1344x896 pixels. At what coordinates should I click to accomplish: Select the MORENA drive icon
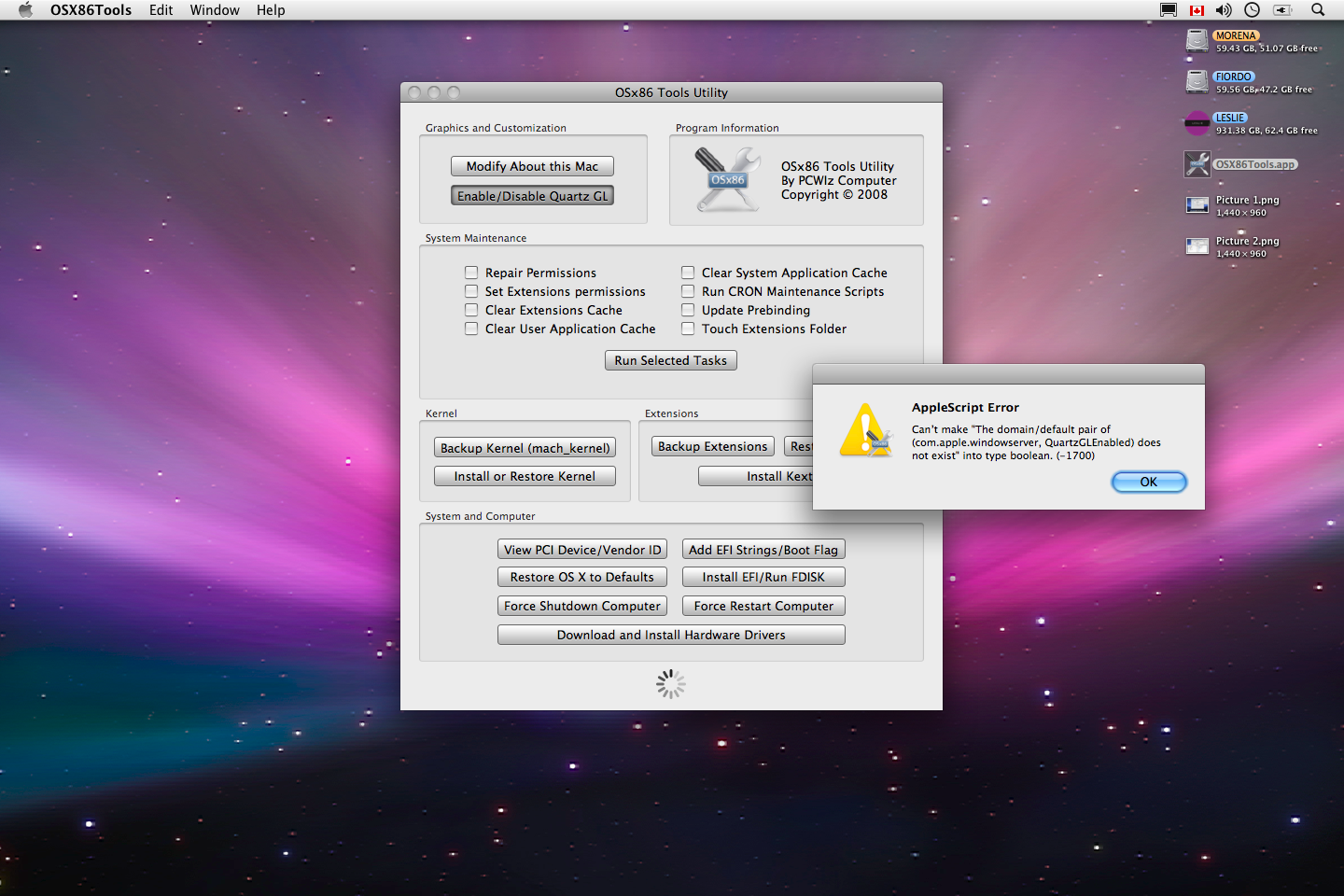click(1197, 41)
